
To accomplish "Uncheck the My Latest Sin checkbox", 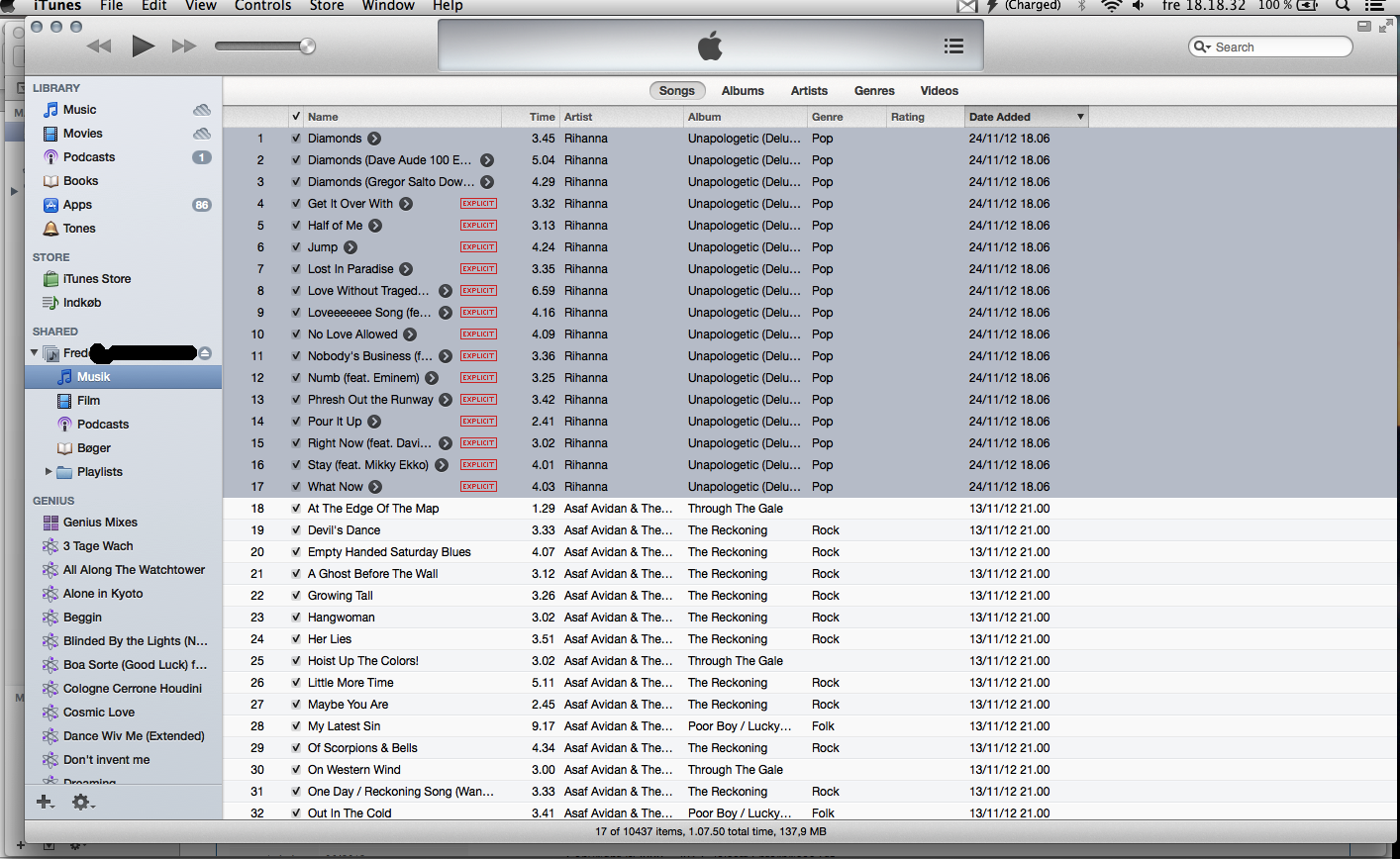I will coord(296,726).
